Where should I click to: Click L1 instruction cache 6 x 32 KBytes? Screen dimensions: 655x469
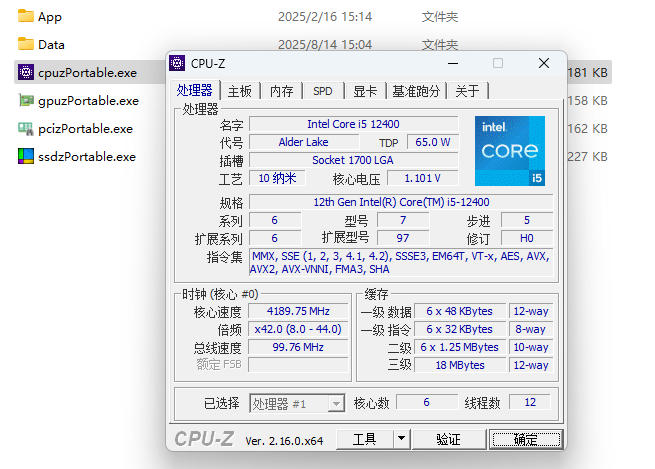pos(460,329)
